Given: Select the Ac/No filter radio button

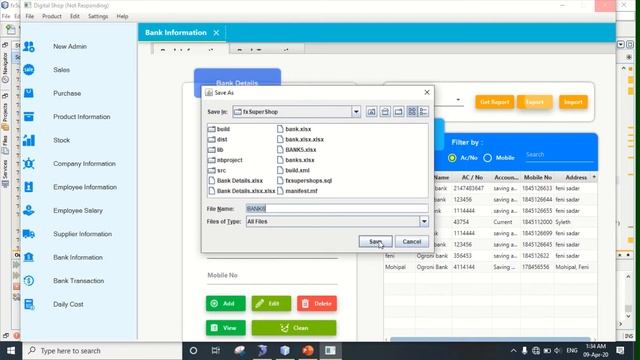Looking at the screenshot, I should pyautogui.click(x=452, y=158).
